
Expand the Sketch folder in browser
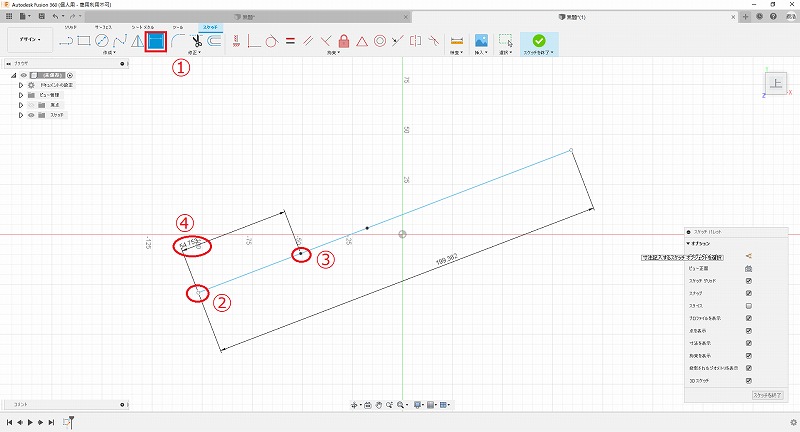[x=20, y=115]
